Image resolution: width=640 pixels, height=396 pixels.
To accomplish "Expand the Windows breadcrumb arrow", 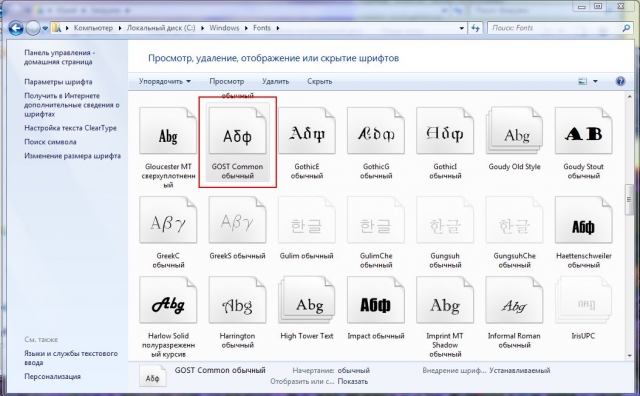I will (x=246, y=28).
